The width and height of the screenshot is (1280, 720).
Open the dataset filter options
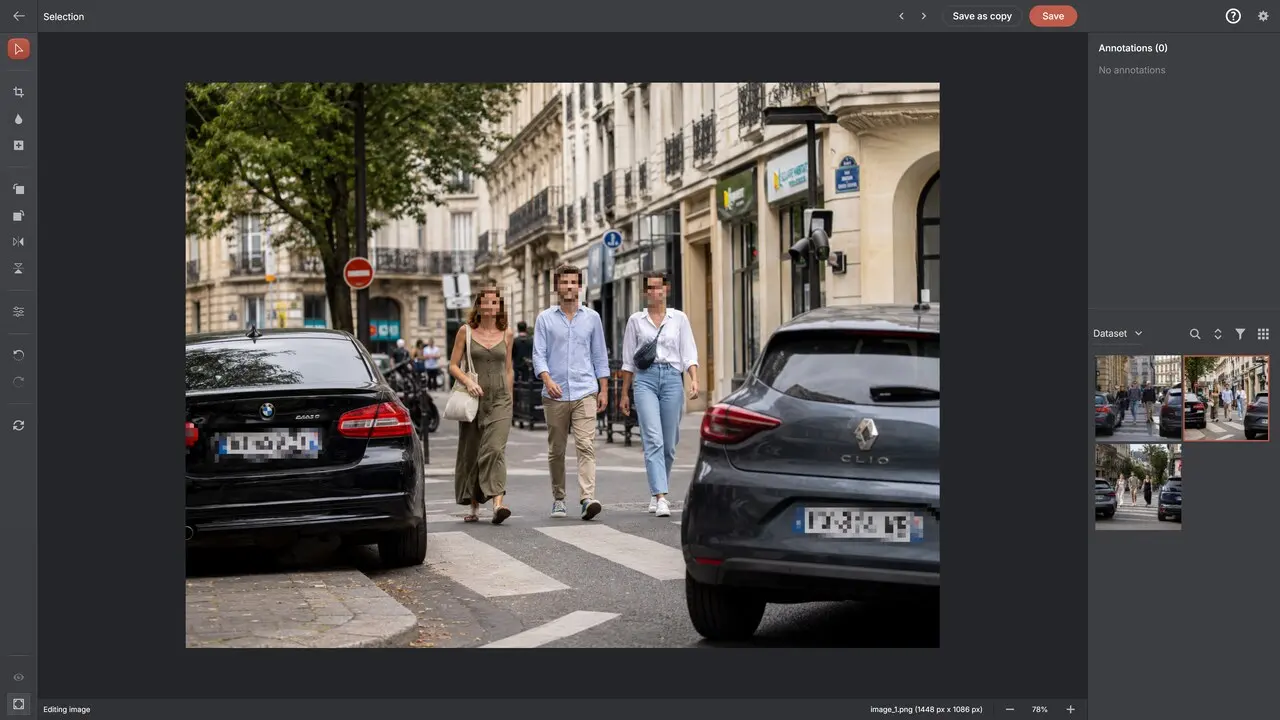(1240, 334)
